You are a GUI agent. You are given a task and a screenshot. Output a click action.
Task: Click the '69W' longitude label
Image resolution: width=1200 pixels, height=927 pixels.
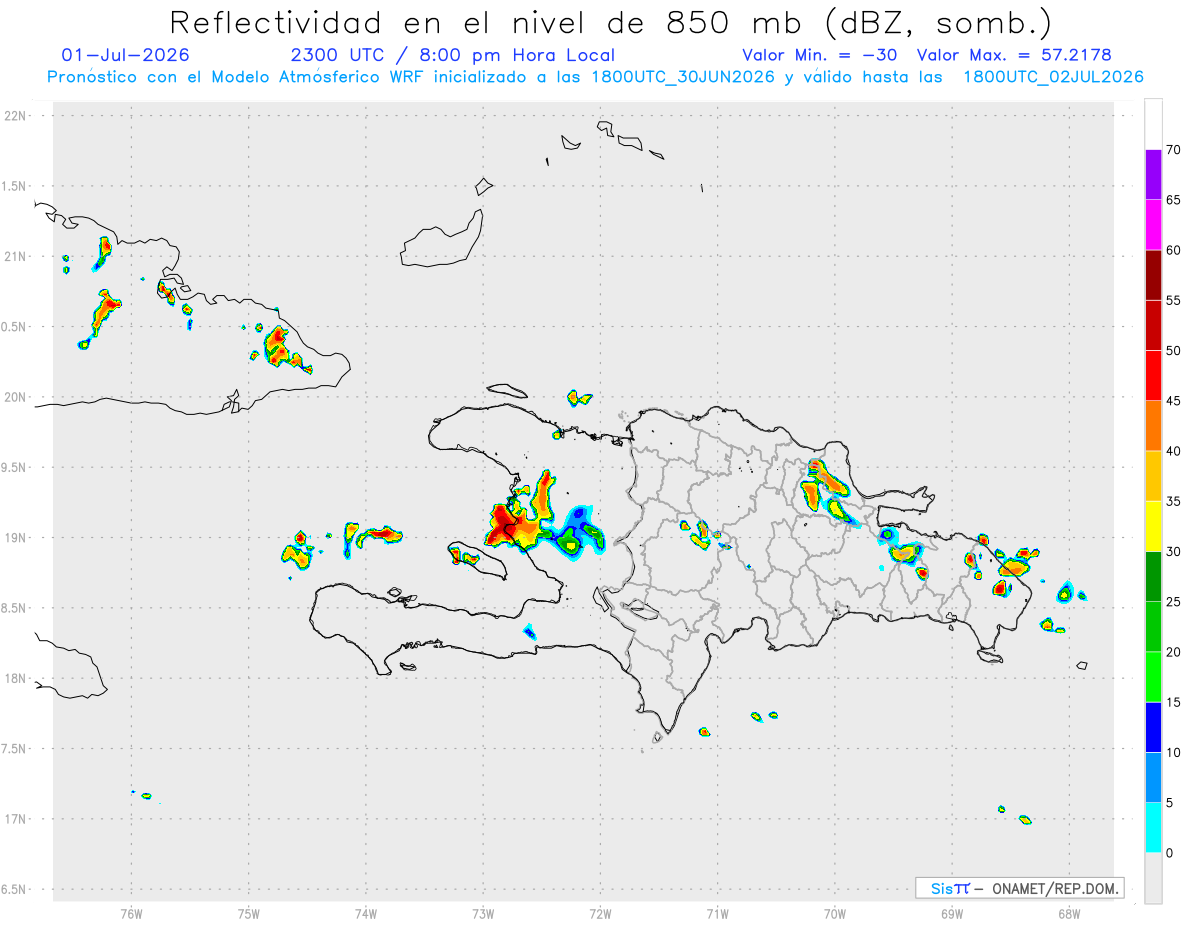[952, 913]
